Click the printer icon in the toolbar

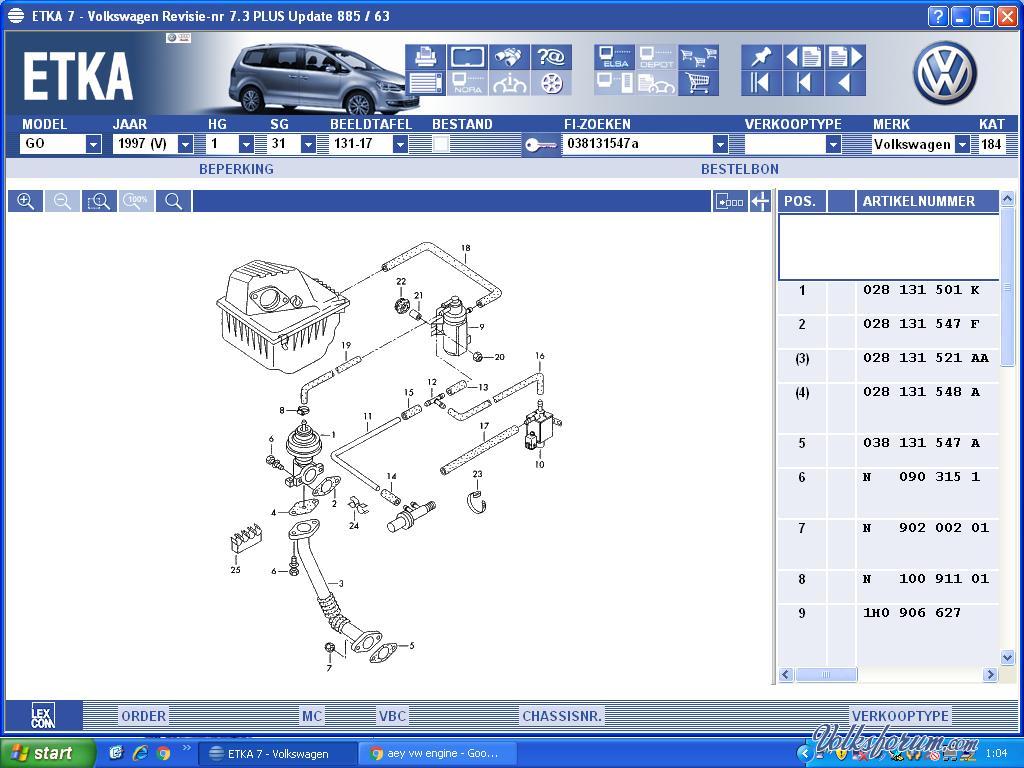pyautogui.click(x=425, y=57)
